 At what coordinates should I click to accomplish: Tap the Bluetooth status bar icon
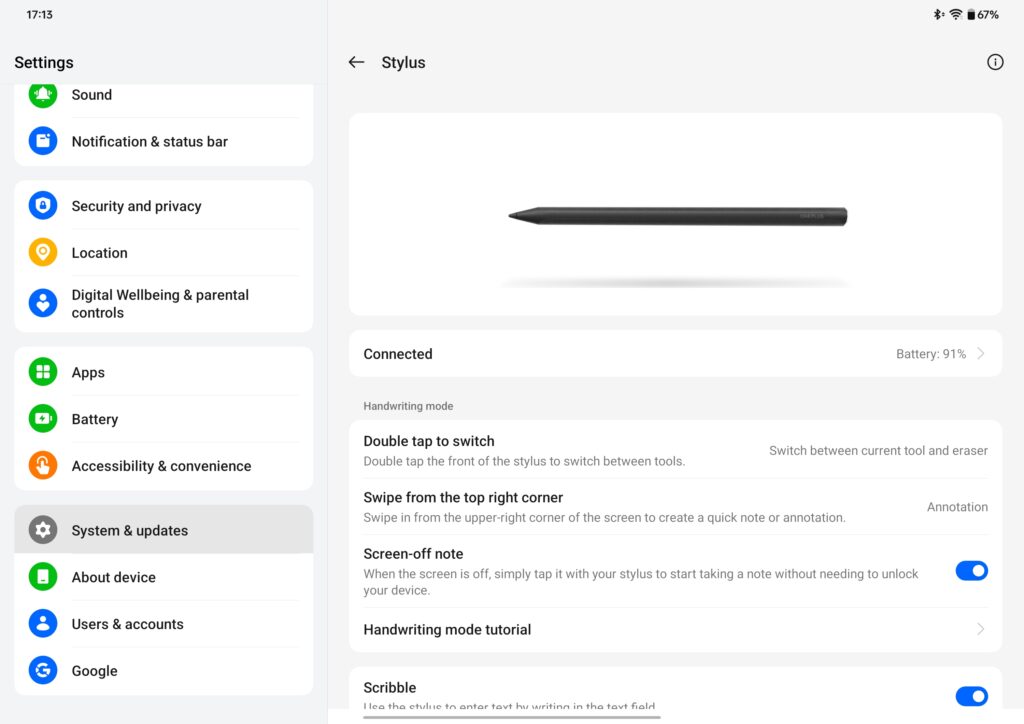pyautogui.click(x=938, y=14)
